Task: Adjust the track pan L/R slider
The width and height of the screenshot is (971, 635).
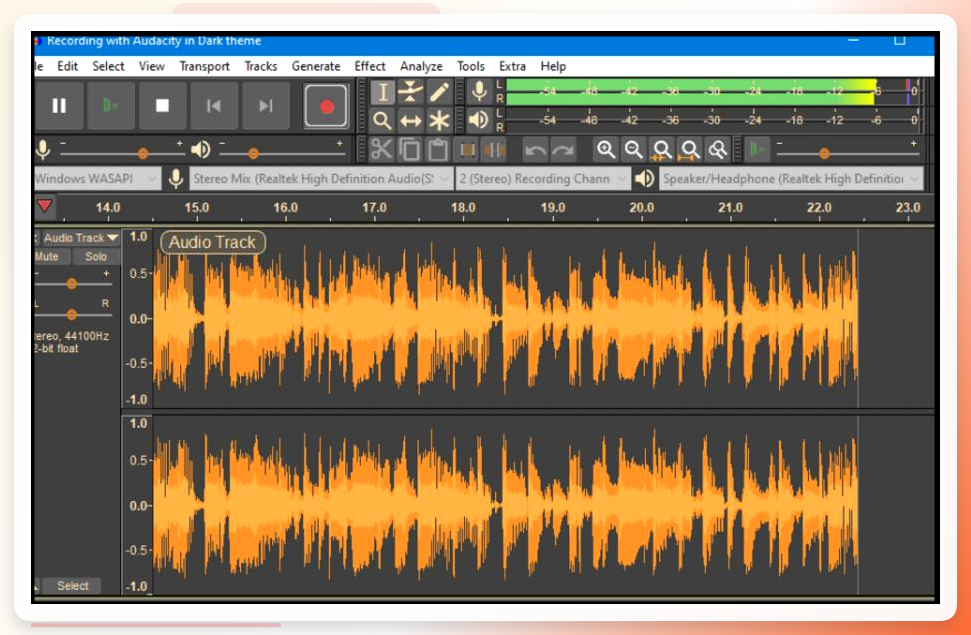Action: [73, 315]
